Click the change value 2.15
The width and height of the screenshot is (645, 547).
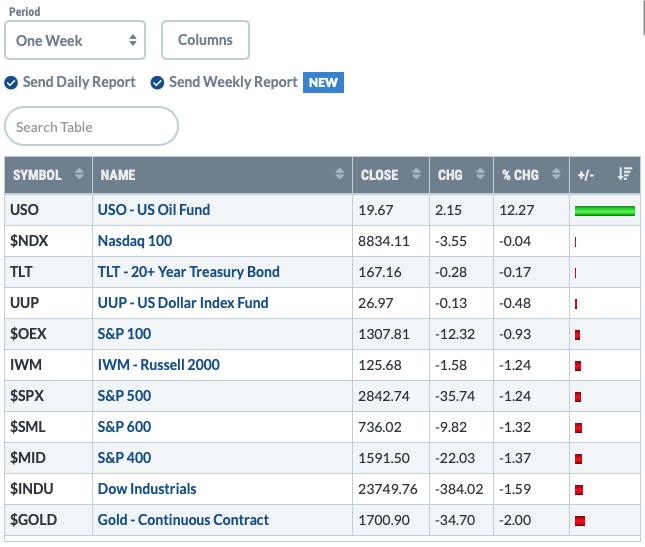click(x=448, y=210)
